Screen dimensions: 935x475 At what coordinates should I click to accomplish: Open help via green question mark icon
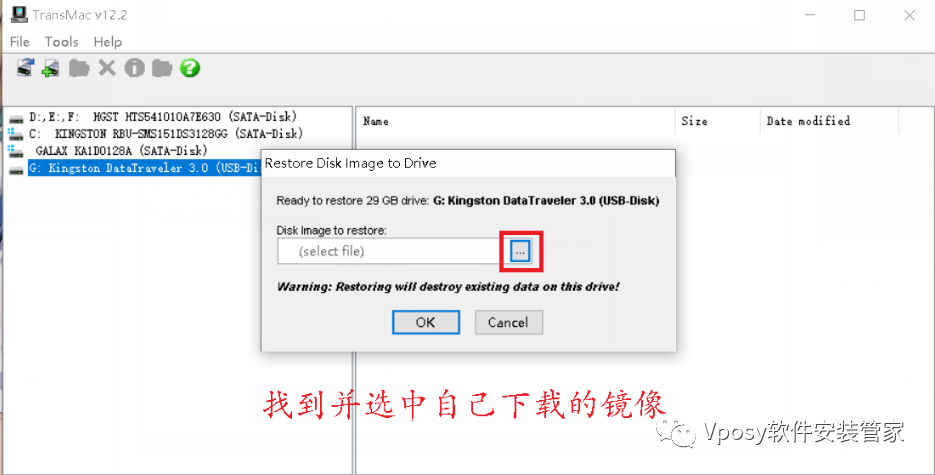click(x=190, y=68)
